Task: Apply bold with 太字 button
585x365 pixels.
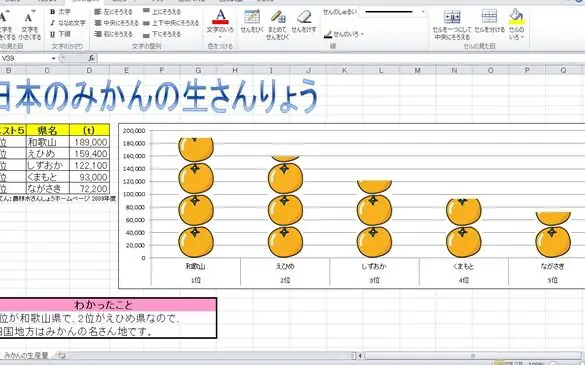Action: 60,12
